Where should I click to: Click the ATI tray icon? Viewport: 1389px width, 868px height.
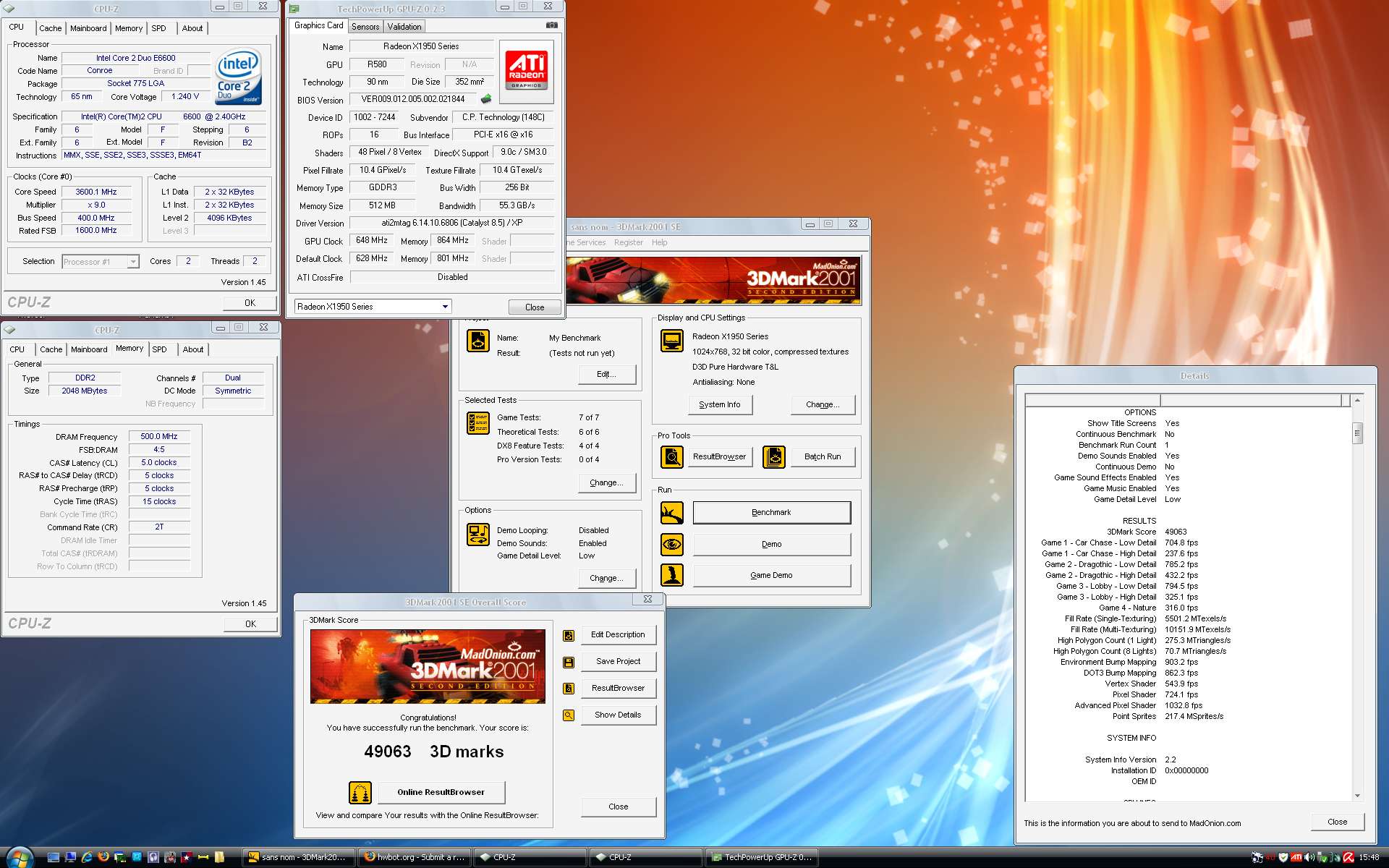(x=1296, y=858)
